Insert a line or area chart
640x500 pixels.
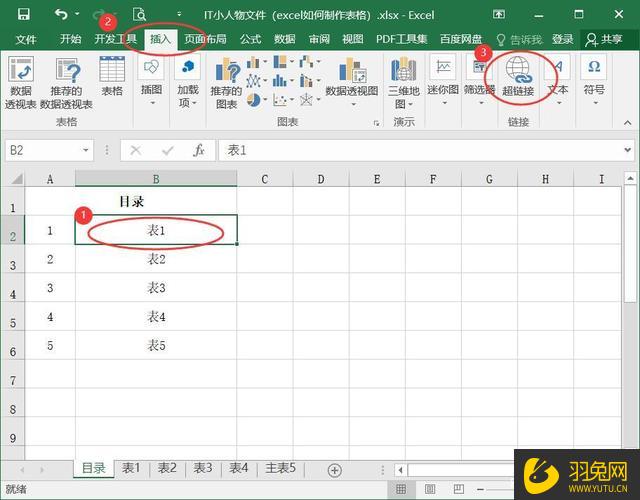pos(257,81)
